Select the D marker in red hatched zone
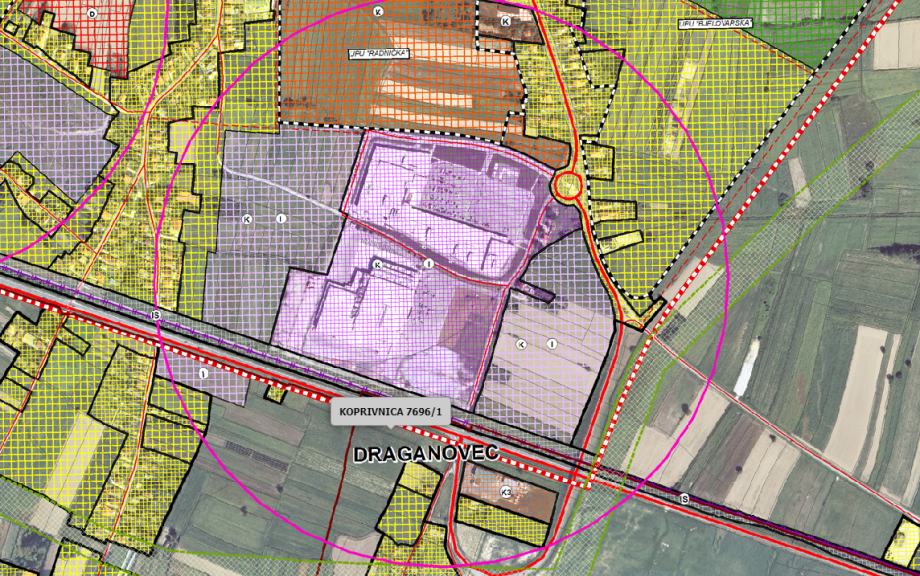Viewport: 920px width, 576px height. [92, 13]
